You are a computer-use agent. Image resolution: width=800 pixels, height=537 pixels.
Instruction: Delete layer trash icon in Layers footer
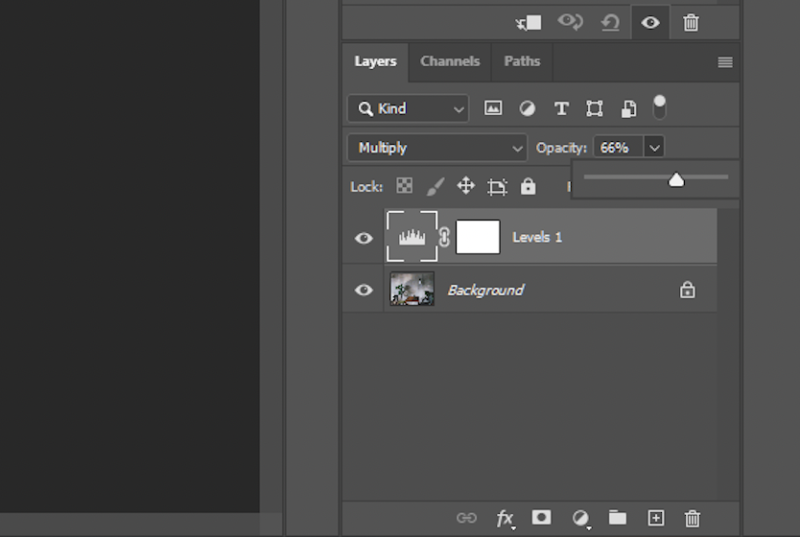click(x=692, y=518)
